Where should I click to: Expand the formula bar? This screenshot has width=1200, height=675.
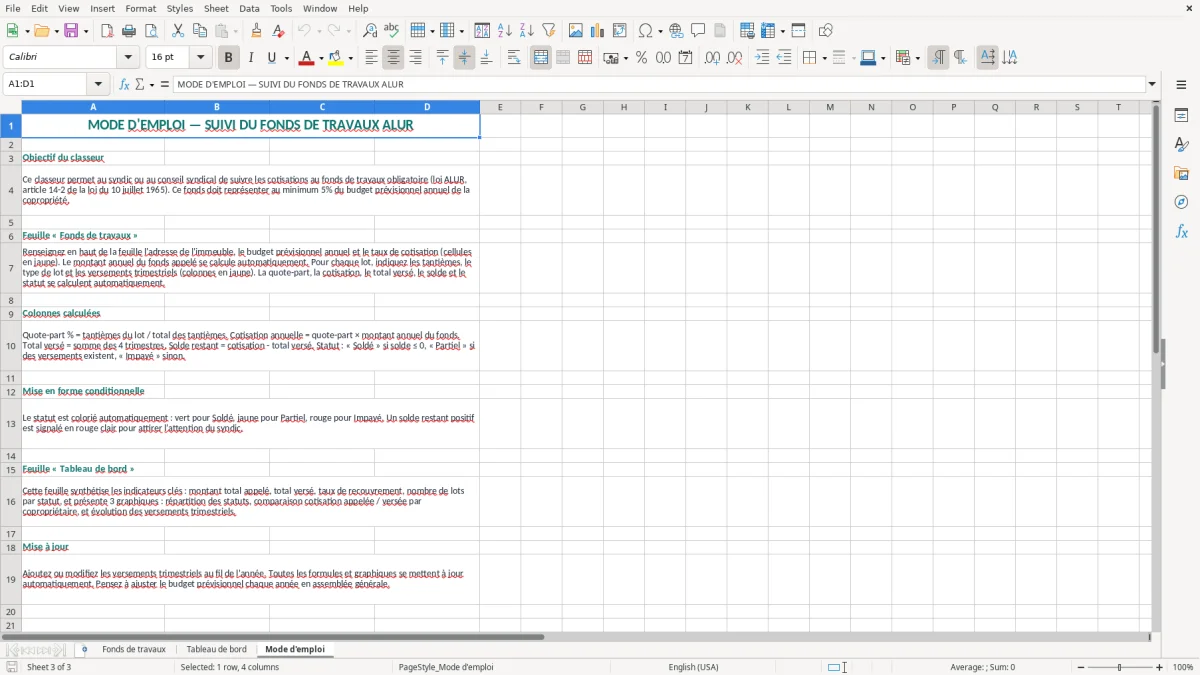[x=1152, y=85]
